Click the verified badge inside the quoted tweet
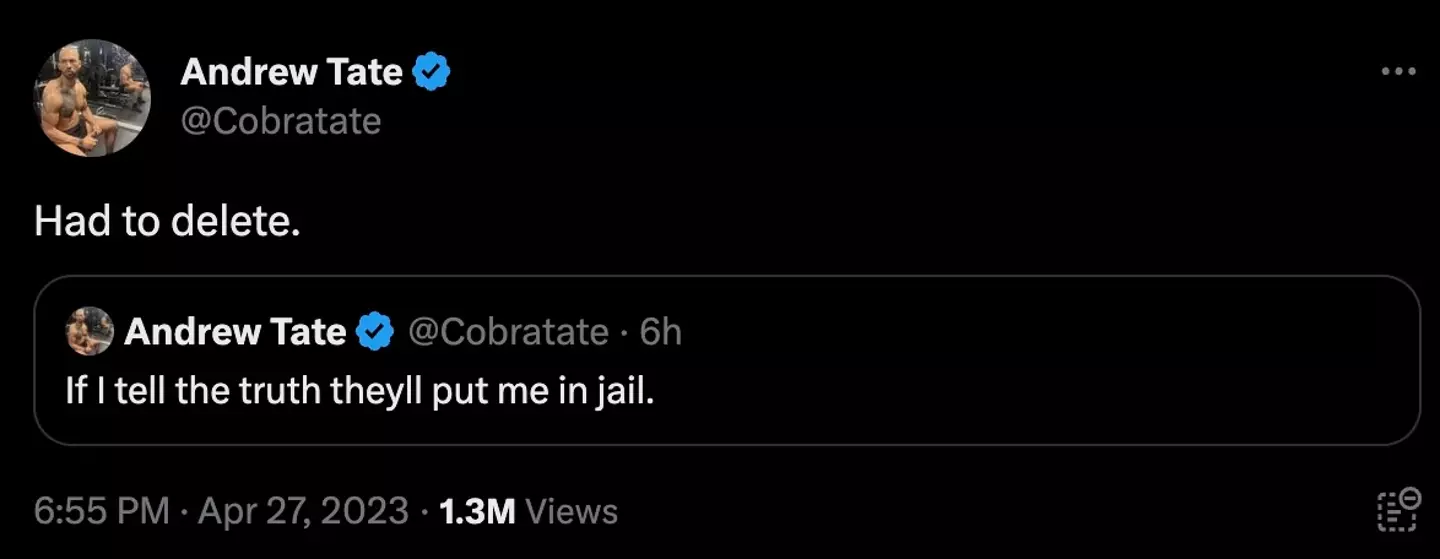The width and height of the screenshot is (1440, 559). [375, 332]
